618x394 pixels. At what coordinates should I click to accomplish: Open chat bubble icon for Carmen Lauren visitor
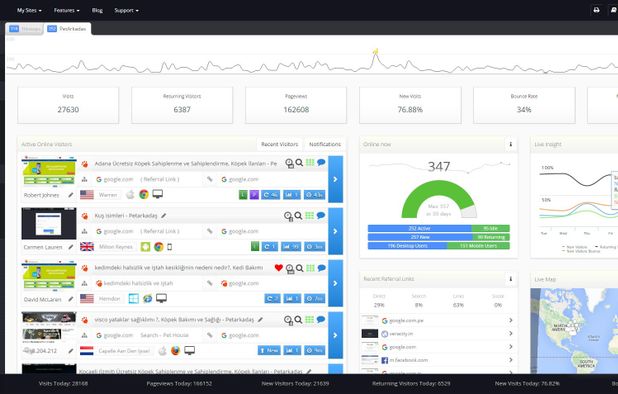pyautogui.click(x=321, y=215)
